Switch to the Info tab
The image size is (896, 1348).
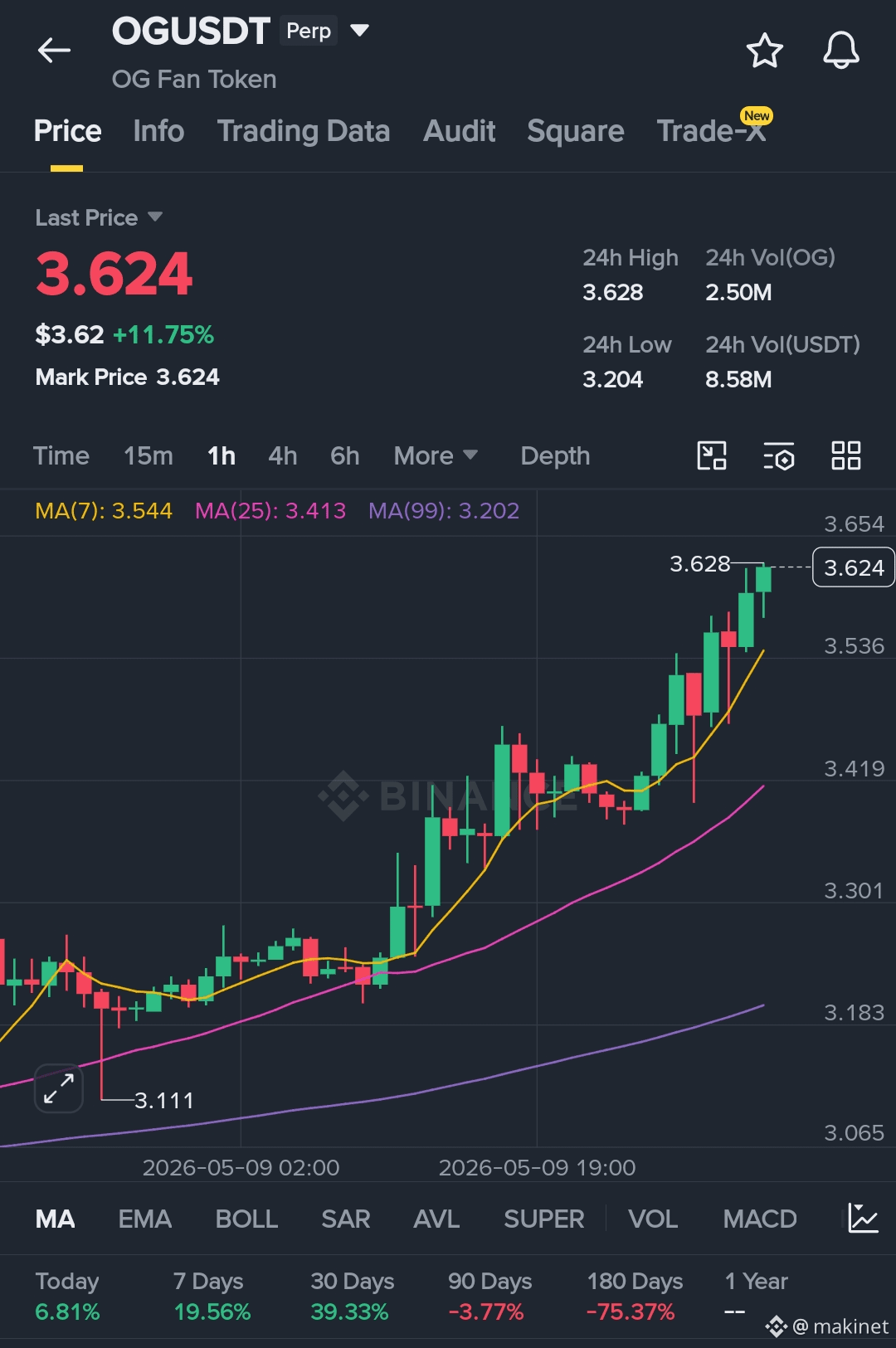(x=158, y=131)
